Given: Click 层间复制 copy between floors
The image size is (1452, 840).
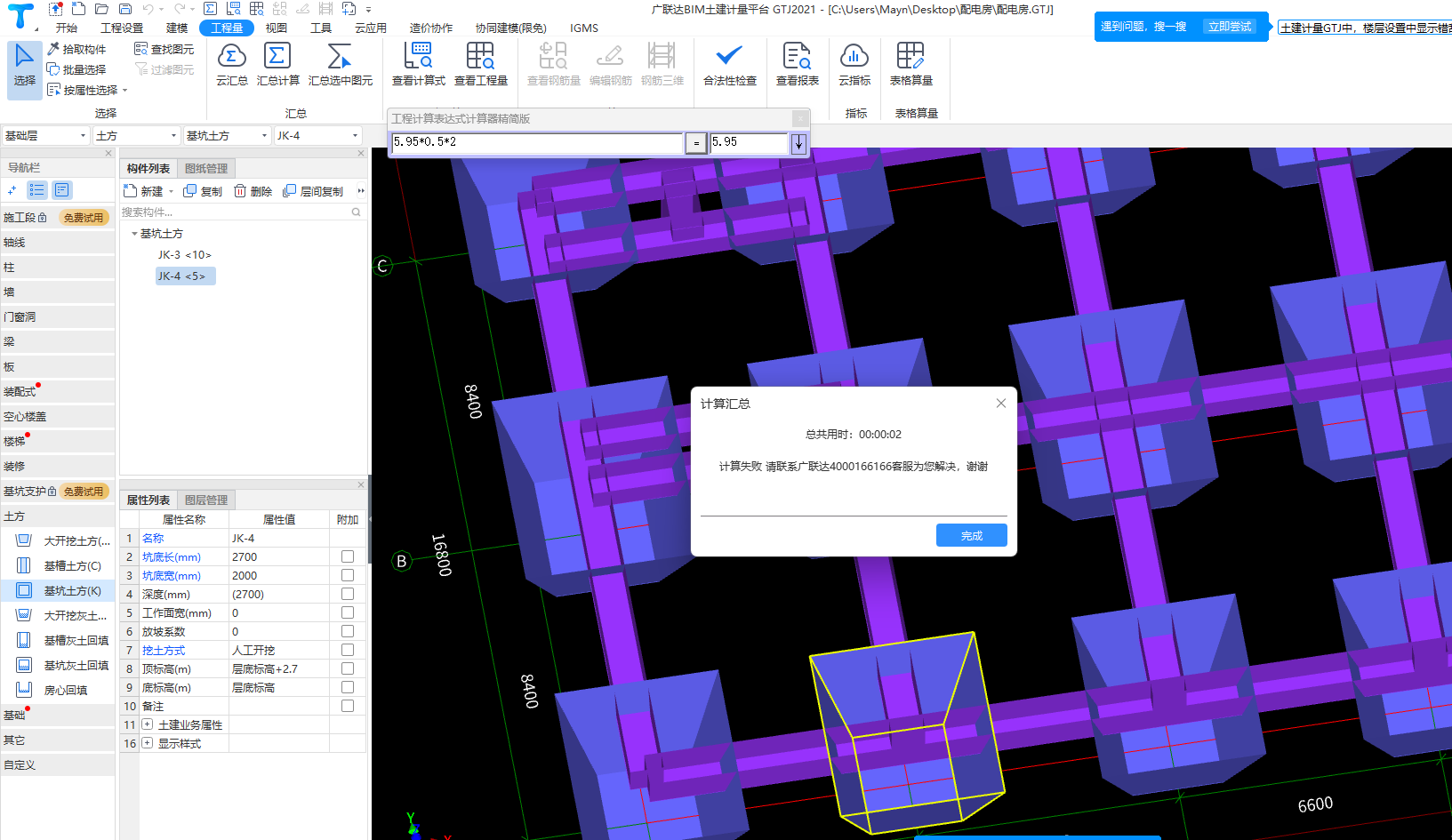Looking at the screenshot, I should (313, 191).
